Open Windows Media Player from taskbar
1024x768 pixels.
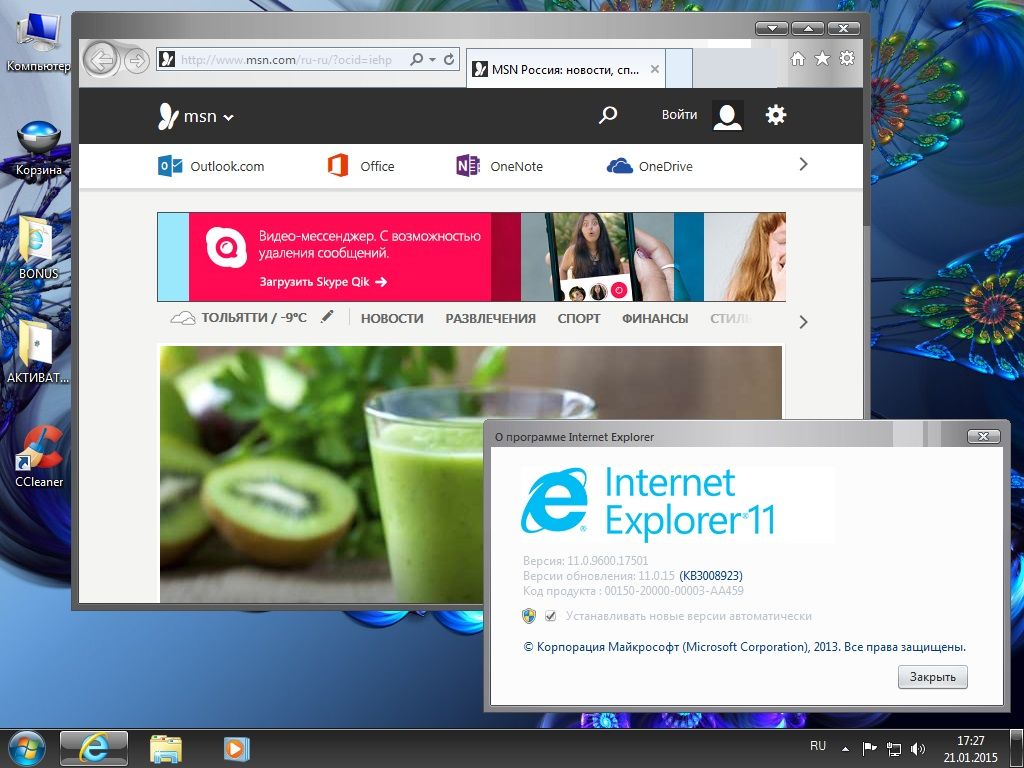(x=236, y=748)
